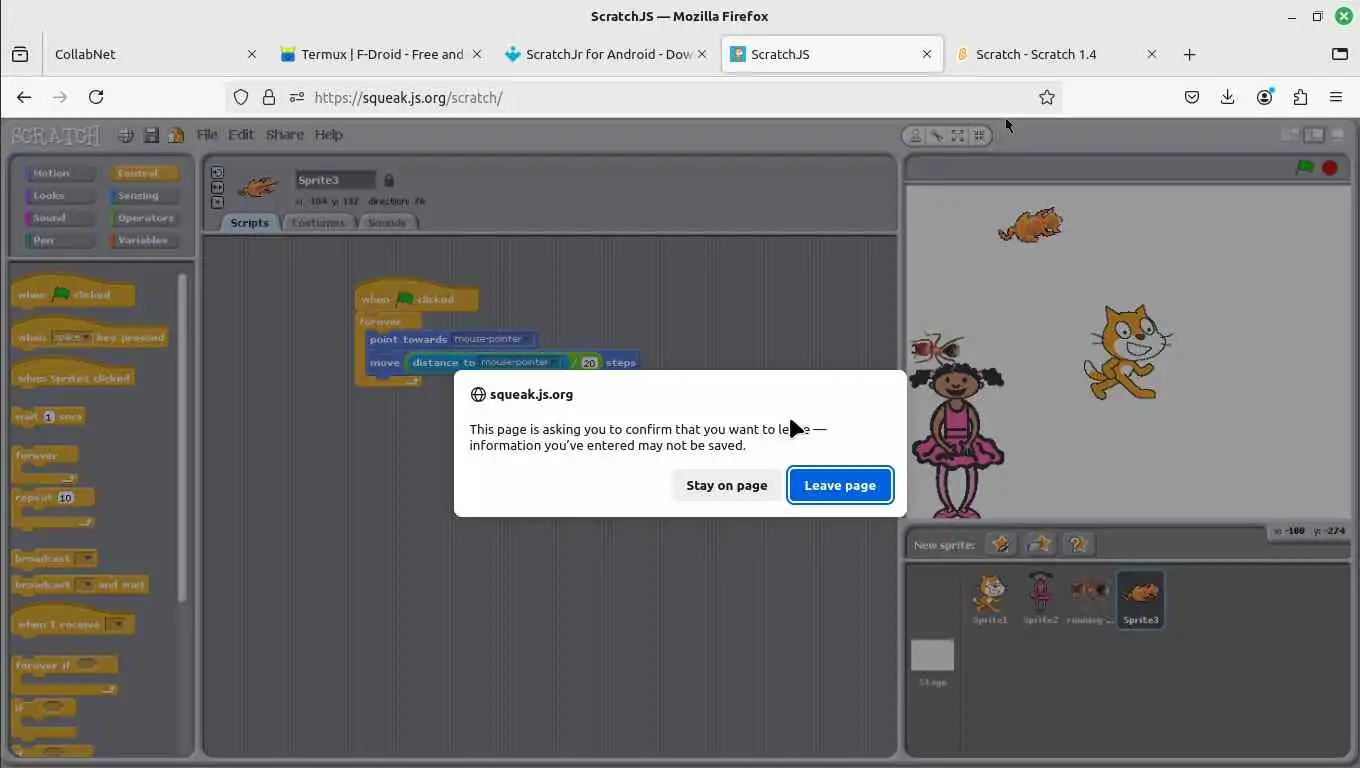1360x768 pixels.
Task: Select the Pen block category
Action: click(60, 240)
